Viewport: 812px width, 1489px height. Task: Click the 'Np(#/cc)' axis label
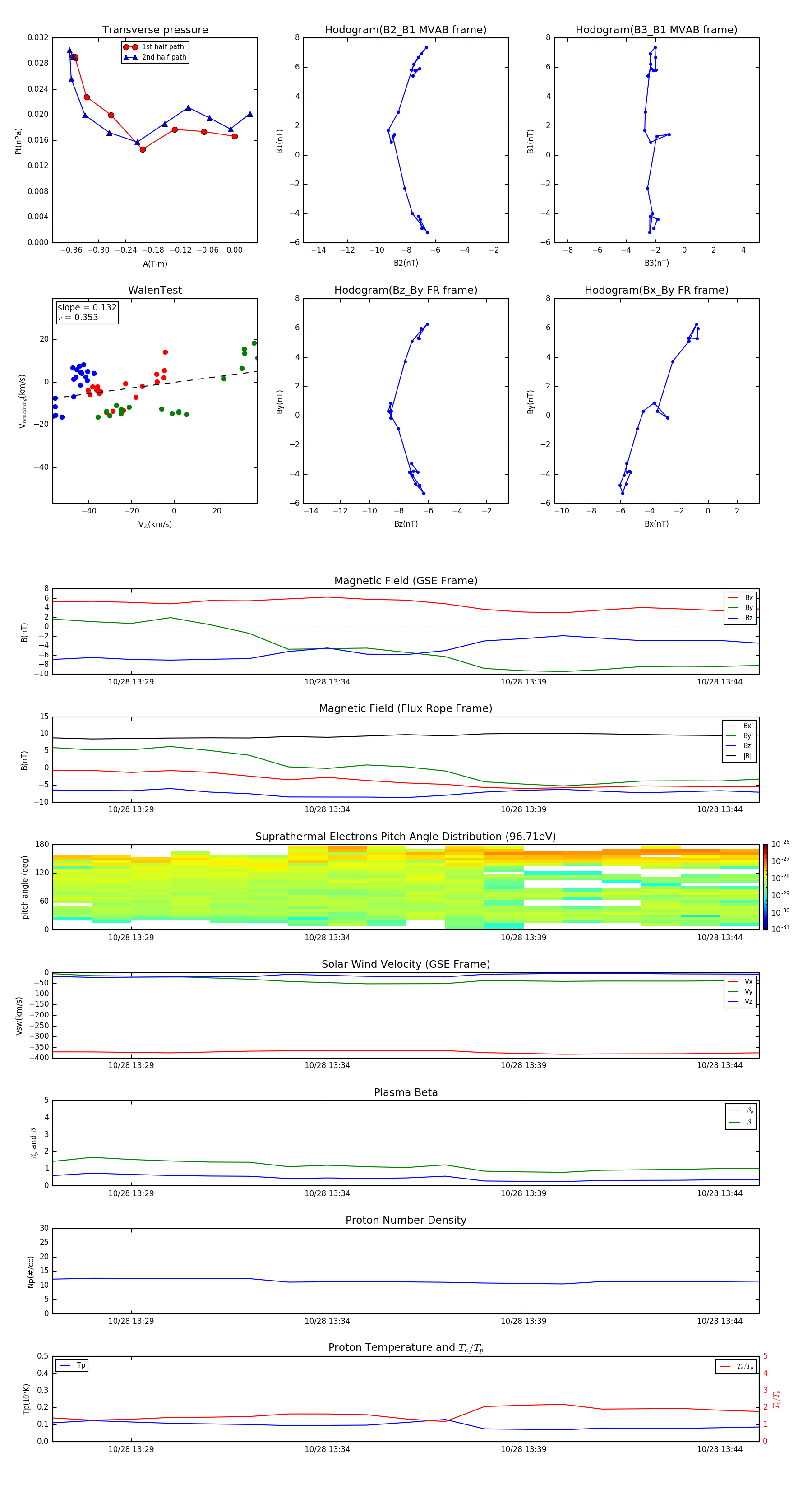[31, 1272]
